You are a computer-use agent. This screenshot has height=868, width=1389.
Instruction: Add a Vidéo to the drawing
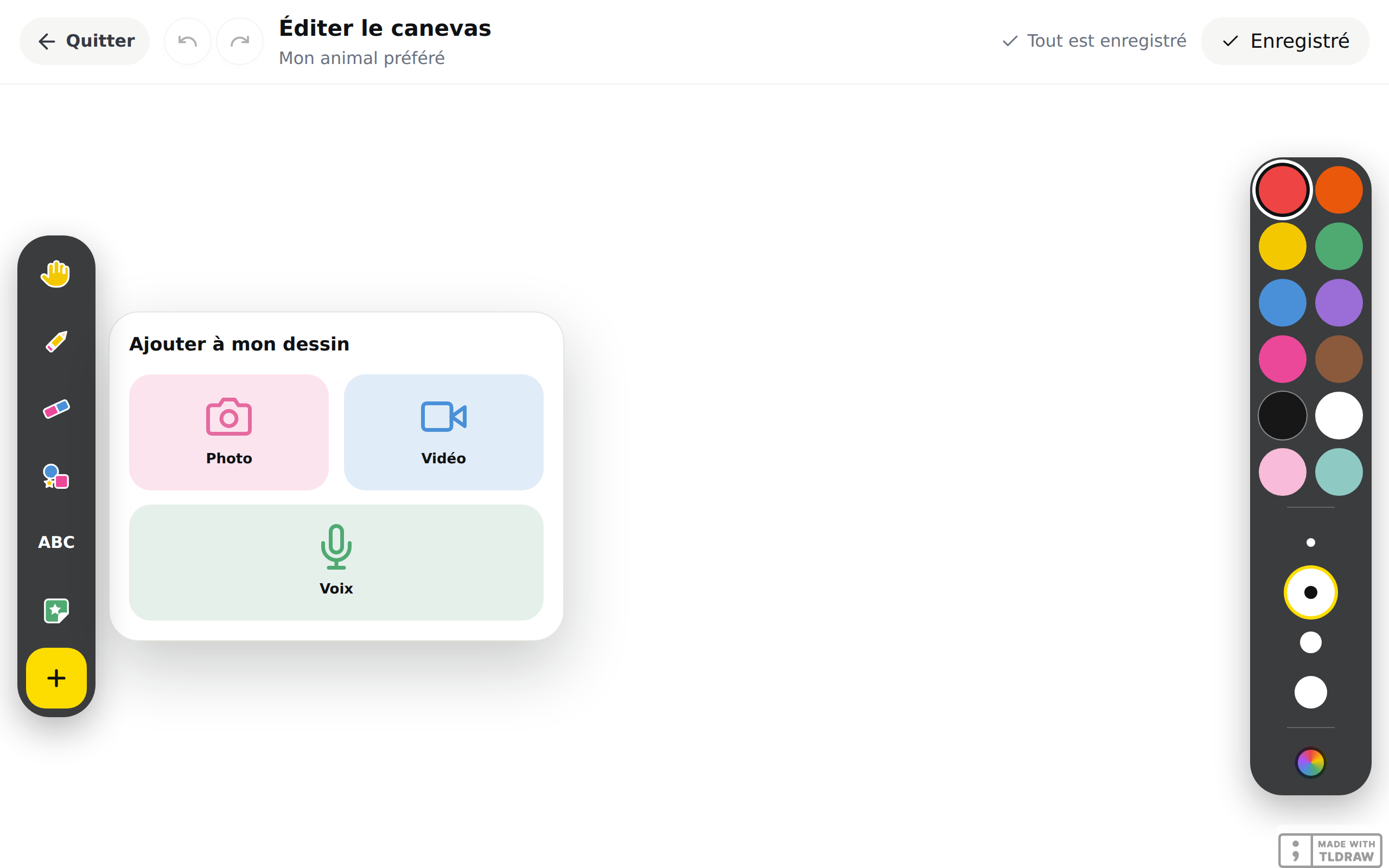(x=444, y=432)
